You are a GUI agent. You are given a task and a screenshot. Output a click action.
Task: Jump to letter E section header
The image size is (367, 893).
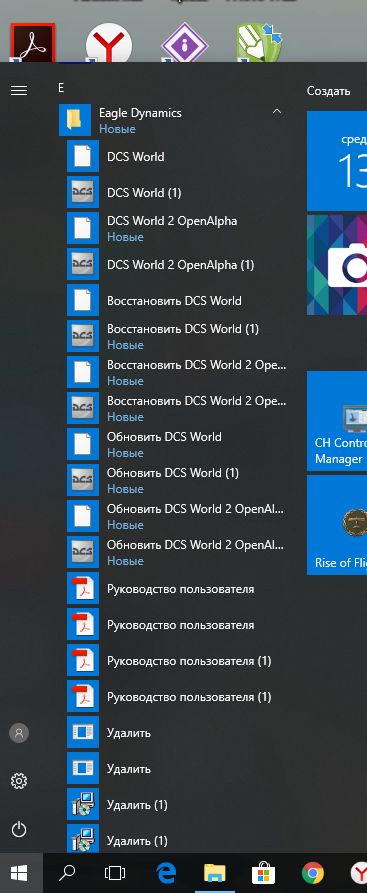pos(61,88)
